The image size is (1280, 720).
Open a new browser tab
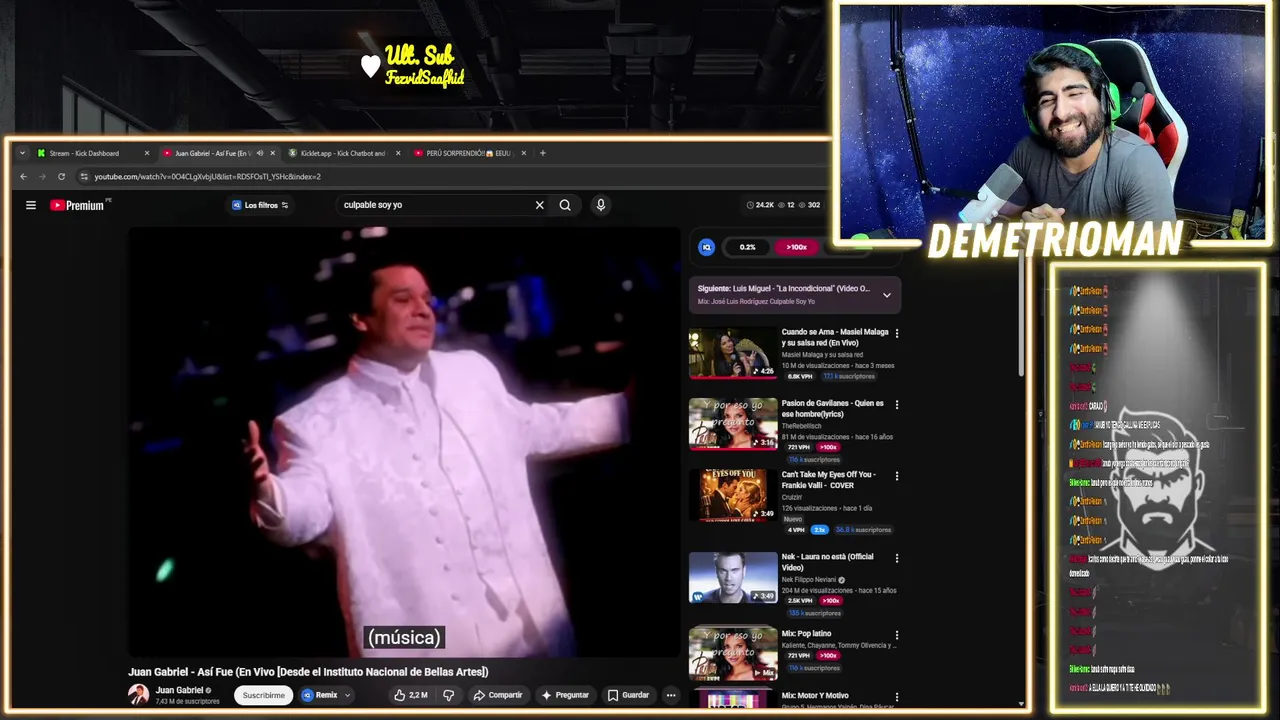543,153
